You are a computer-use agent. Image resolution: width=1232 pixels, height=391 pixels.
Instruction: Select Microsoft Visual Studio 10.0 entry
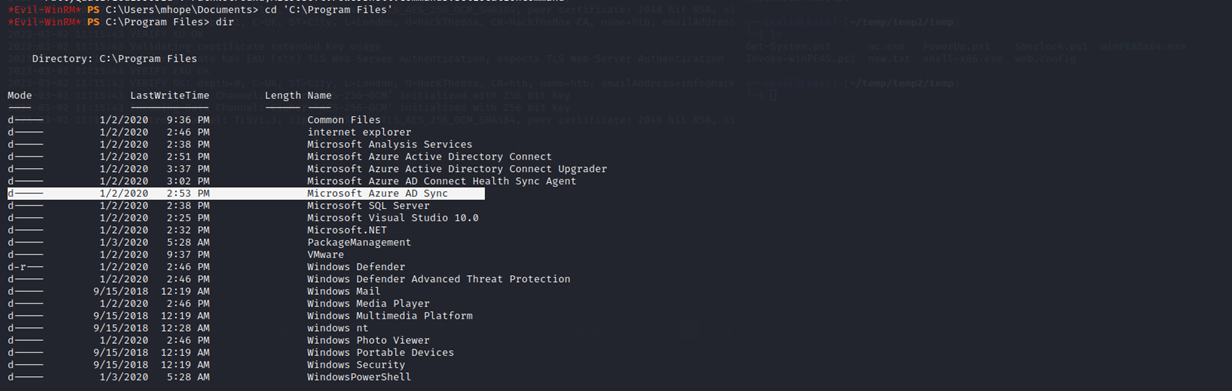pyautogui.click(x=393, y=218)
